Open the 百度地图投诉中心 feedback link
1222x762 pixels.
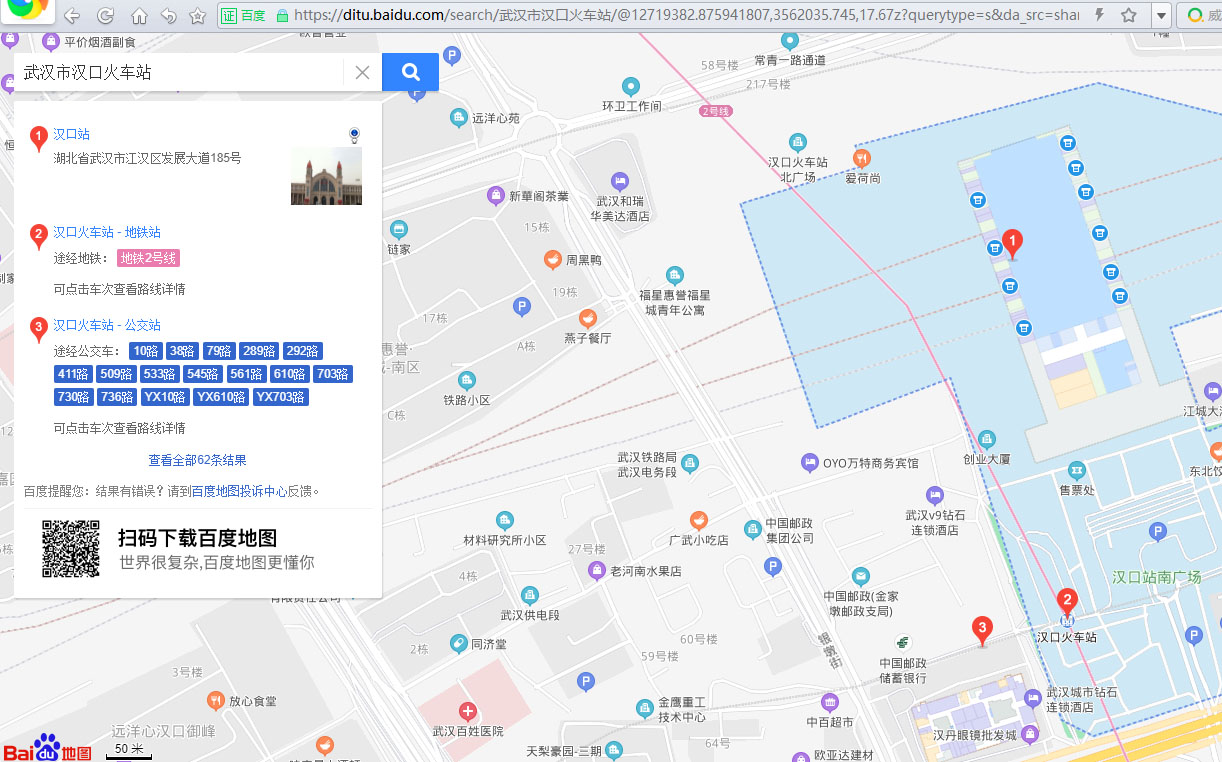coord(239,491)
